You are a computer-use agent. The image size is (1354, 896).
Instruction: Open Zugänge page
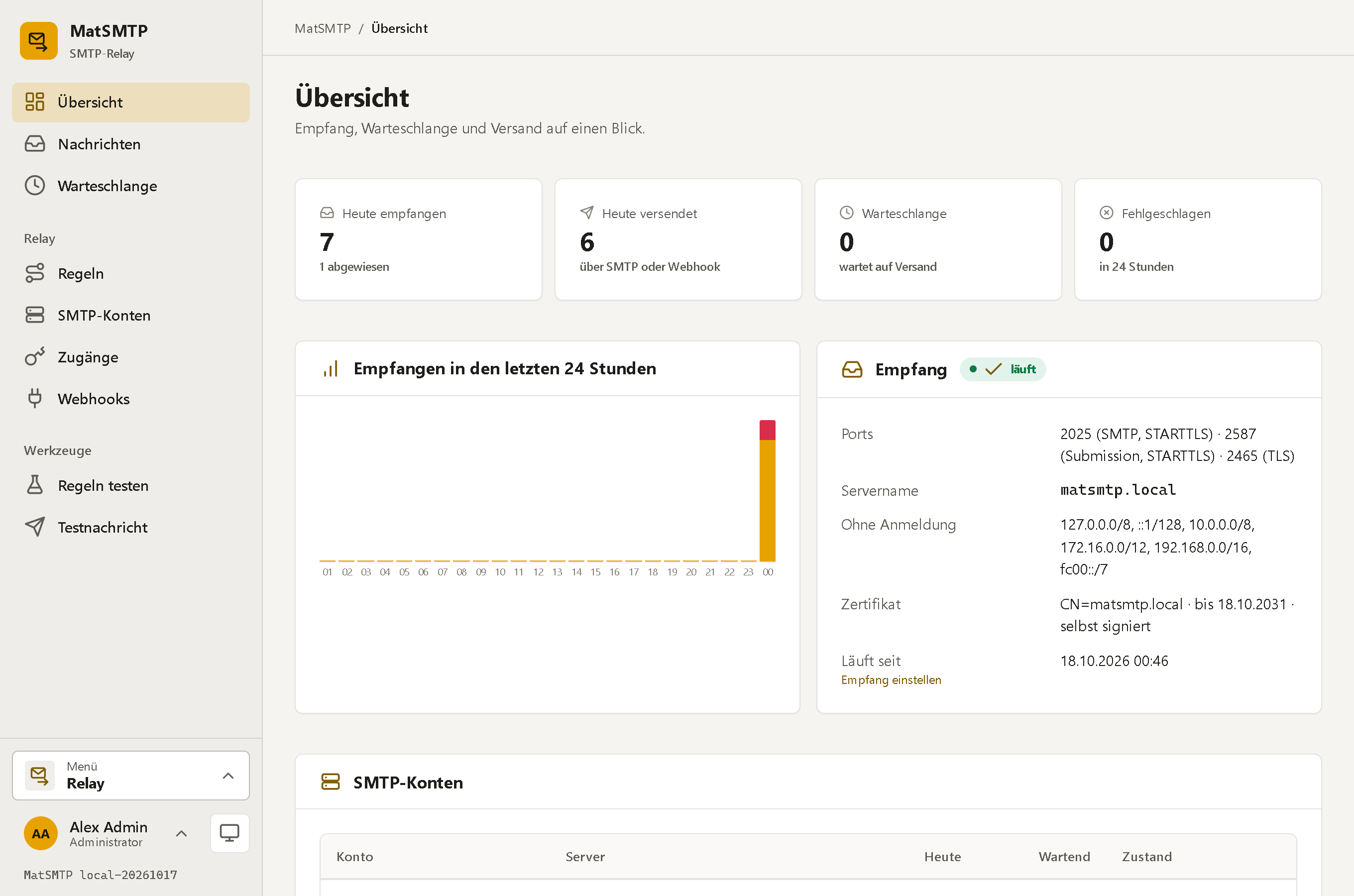click(x=131, y=356)
